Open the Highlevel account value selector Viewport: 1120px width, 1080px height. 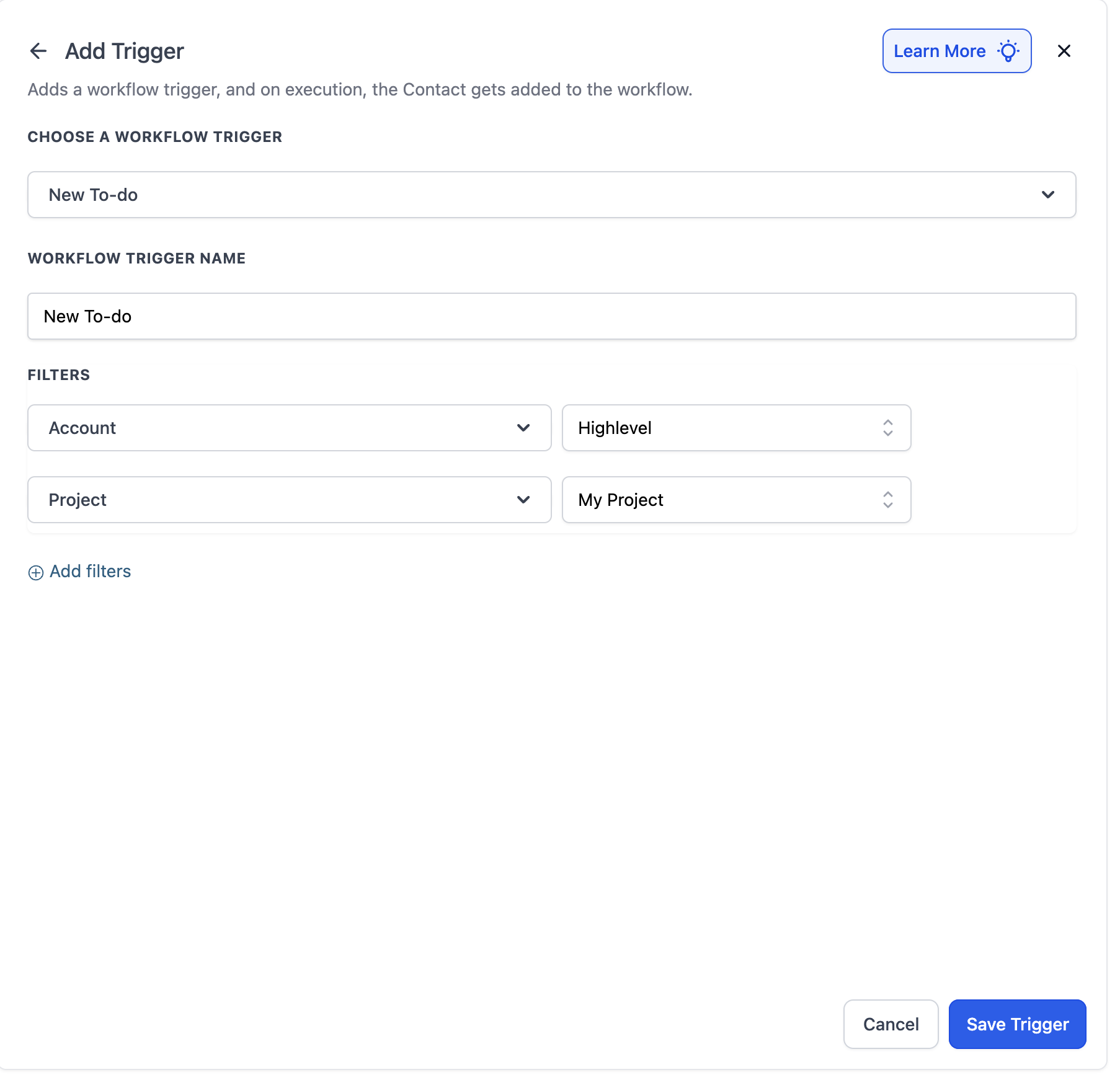point(736,428)
